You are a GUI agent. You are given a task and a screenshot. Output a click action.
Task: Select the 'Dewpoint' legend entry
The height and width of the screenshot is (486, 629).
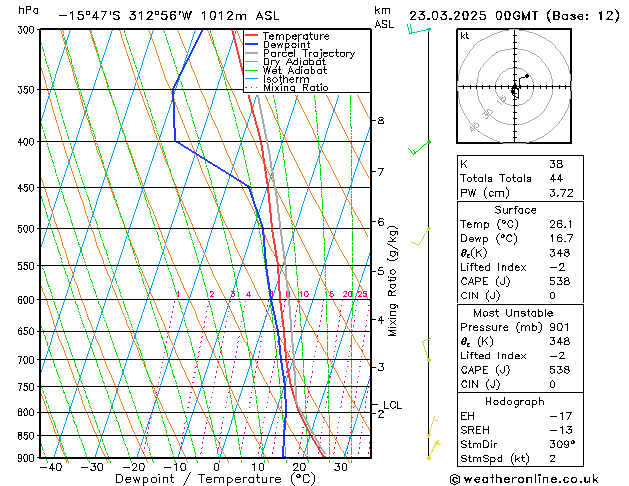pos(287,45)
